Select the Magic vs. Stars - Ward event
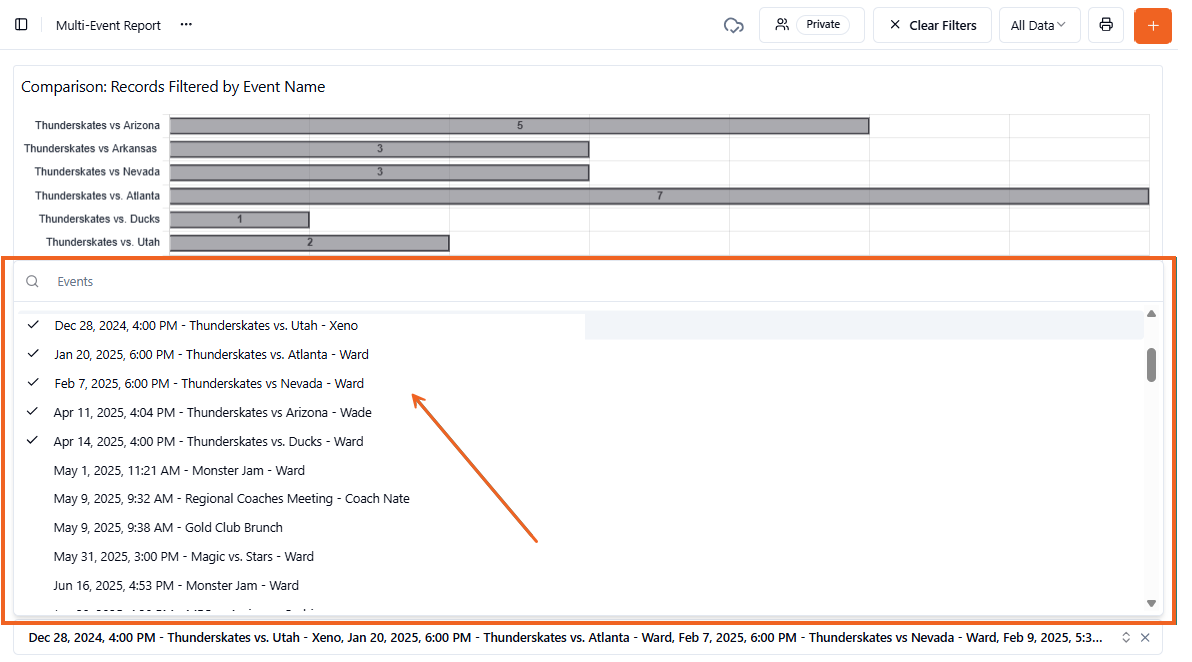This screenshot has width=1192, height=662. [184, 556]
